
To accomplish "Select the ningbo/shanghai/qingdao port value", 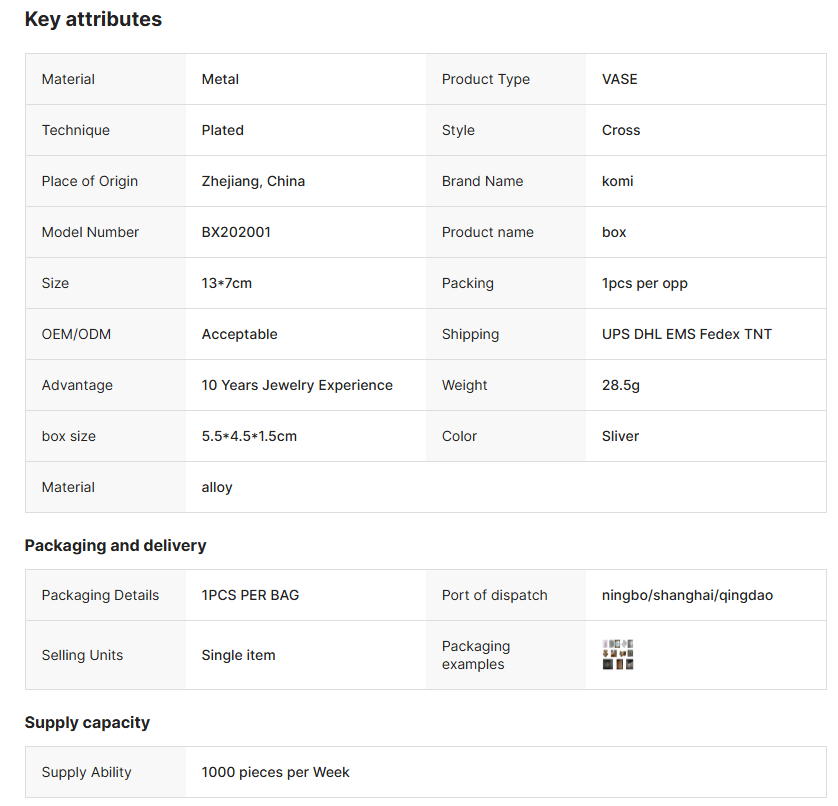I will [687, 595].
